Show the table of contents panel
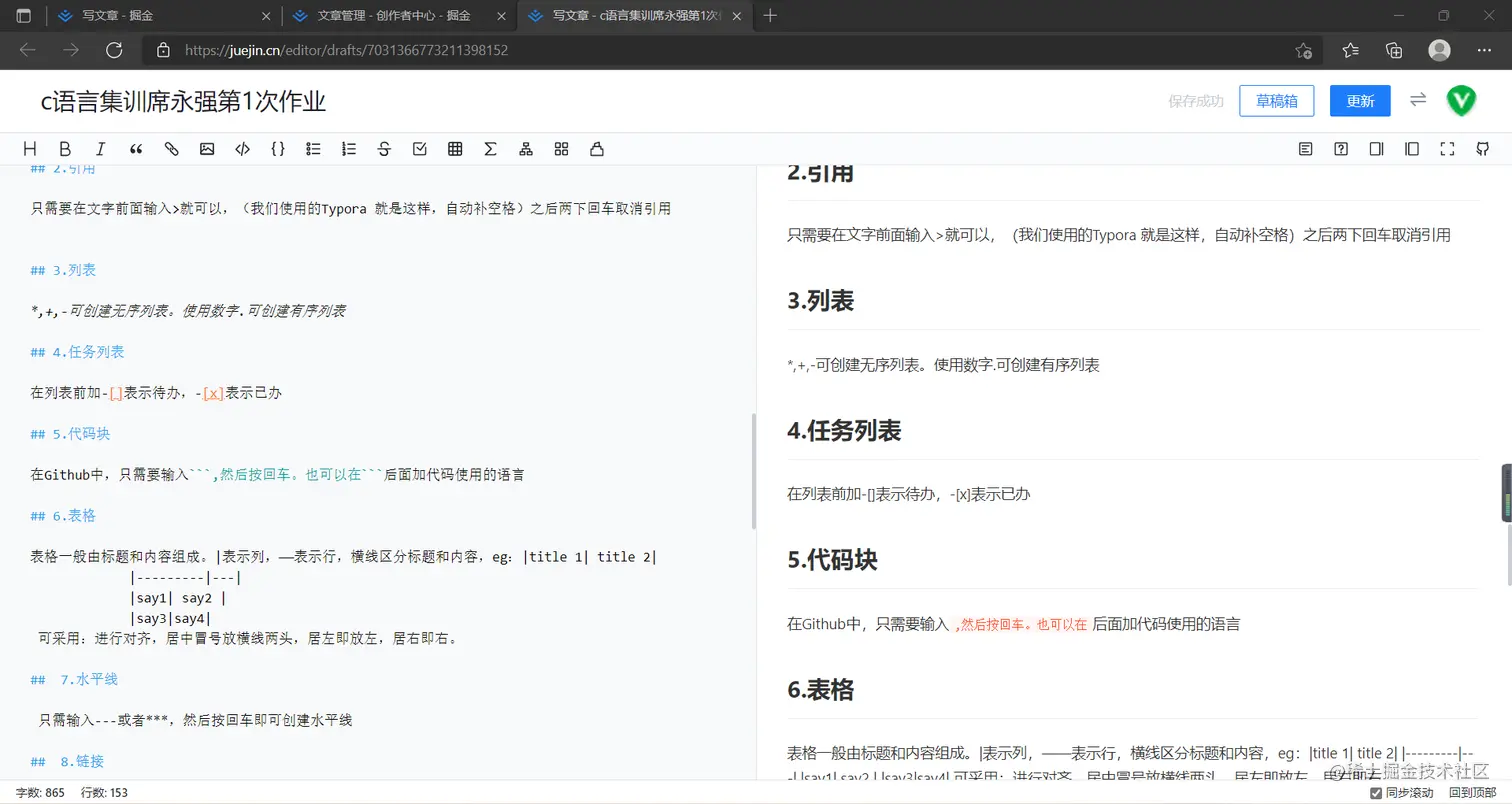The width and height of the screenshot is (1512, 804). [x=1305, y=149]
